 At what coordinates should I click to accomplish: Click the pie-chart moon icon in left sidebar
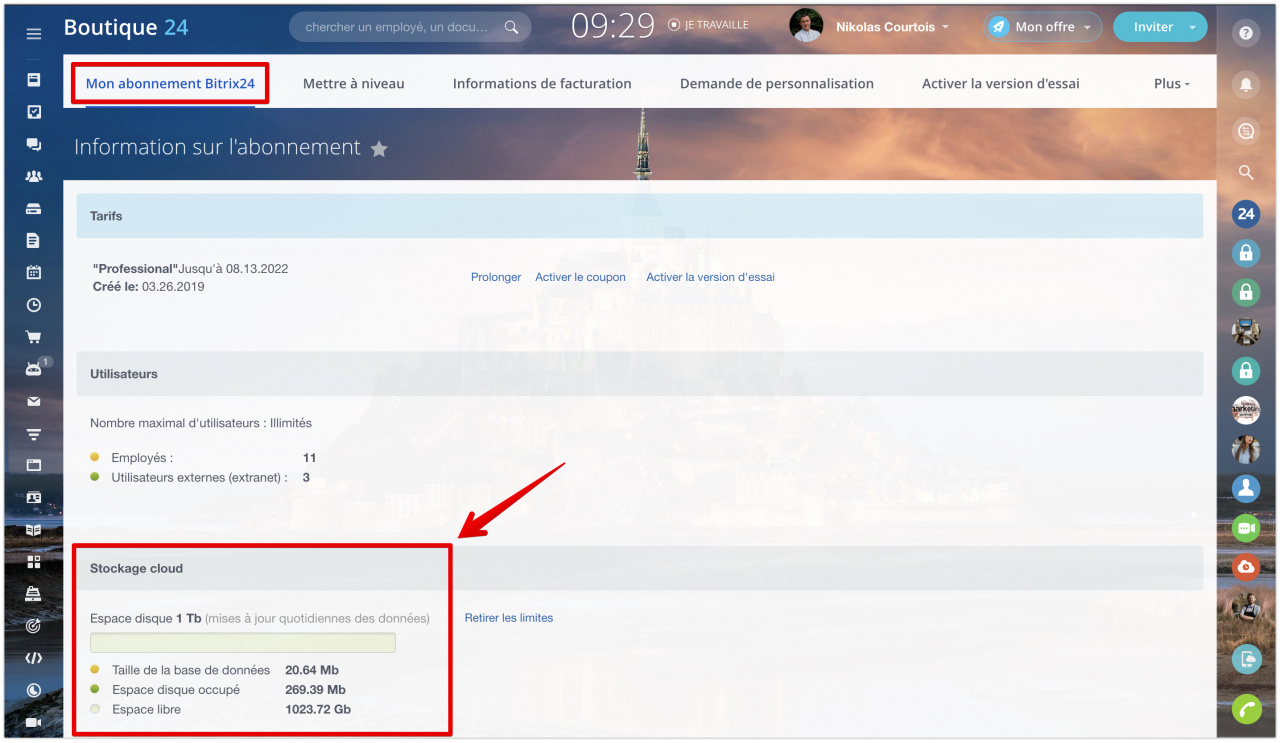coord(33,690)
